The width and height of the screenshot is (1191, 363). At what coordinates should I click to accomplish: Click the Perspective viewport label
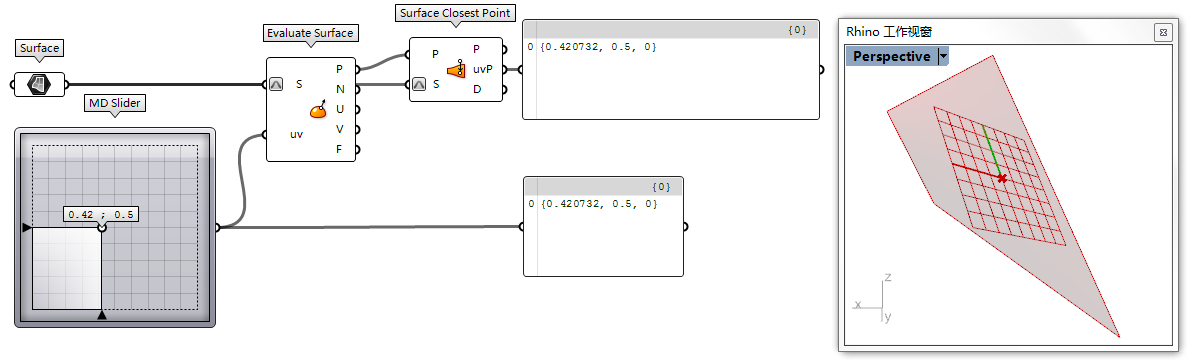892,56
